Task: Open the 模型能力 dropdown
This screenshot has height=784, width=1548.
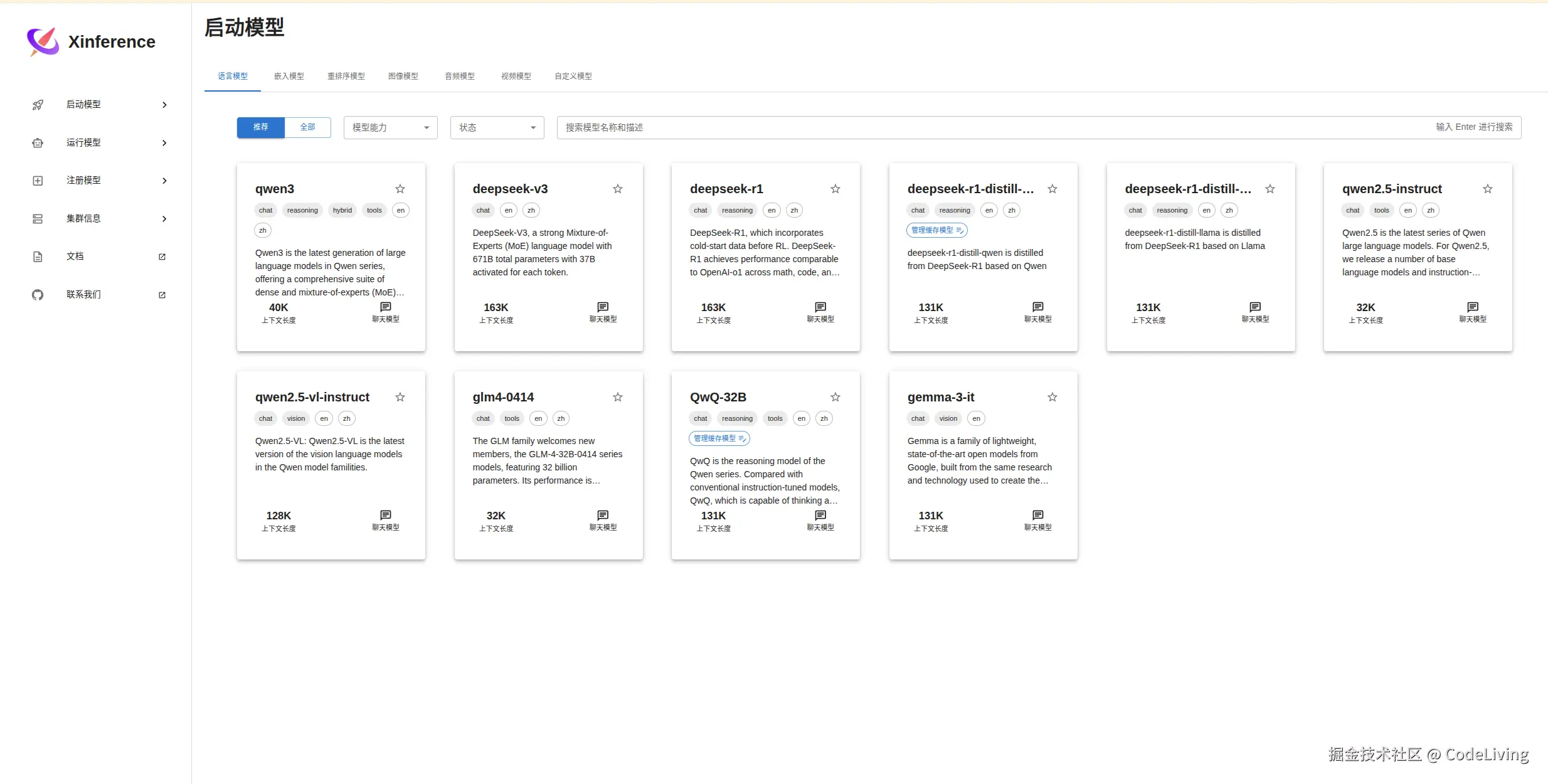Action: click(390, 127)
